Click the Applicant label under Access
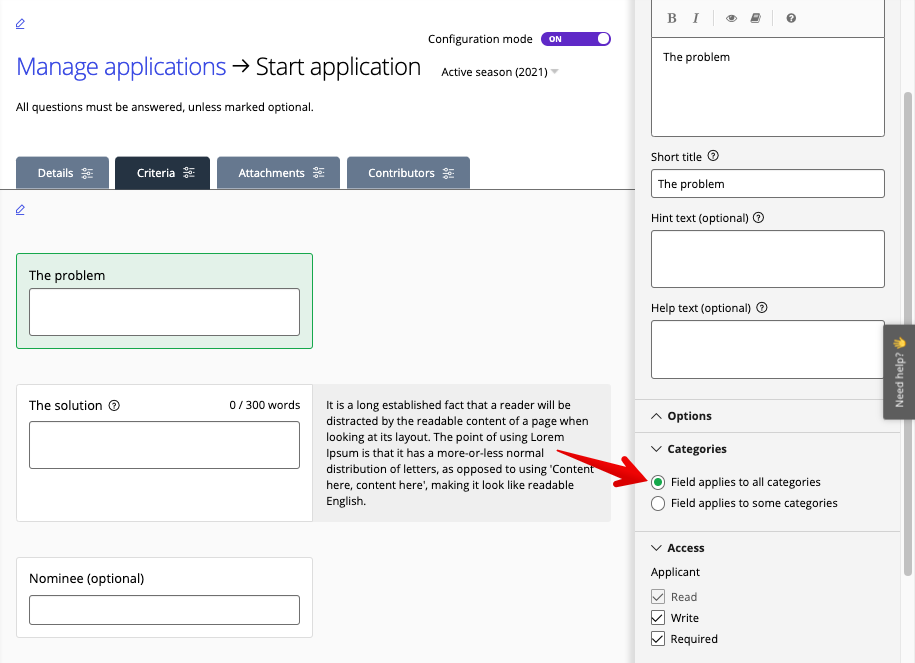915x663 pixels. [x=675, y=572]
